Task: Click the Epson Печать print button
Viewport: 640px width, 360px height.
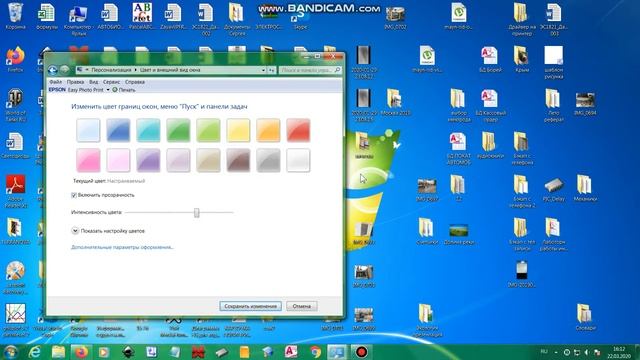Action: pyautogui.click(x=124, y=90)
